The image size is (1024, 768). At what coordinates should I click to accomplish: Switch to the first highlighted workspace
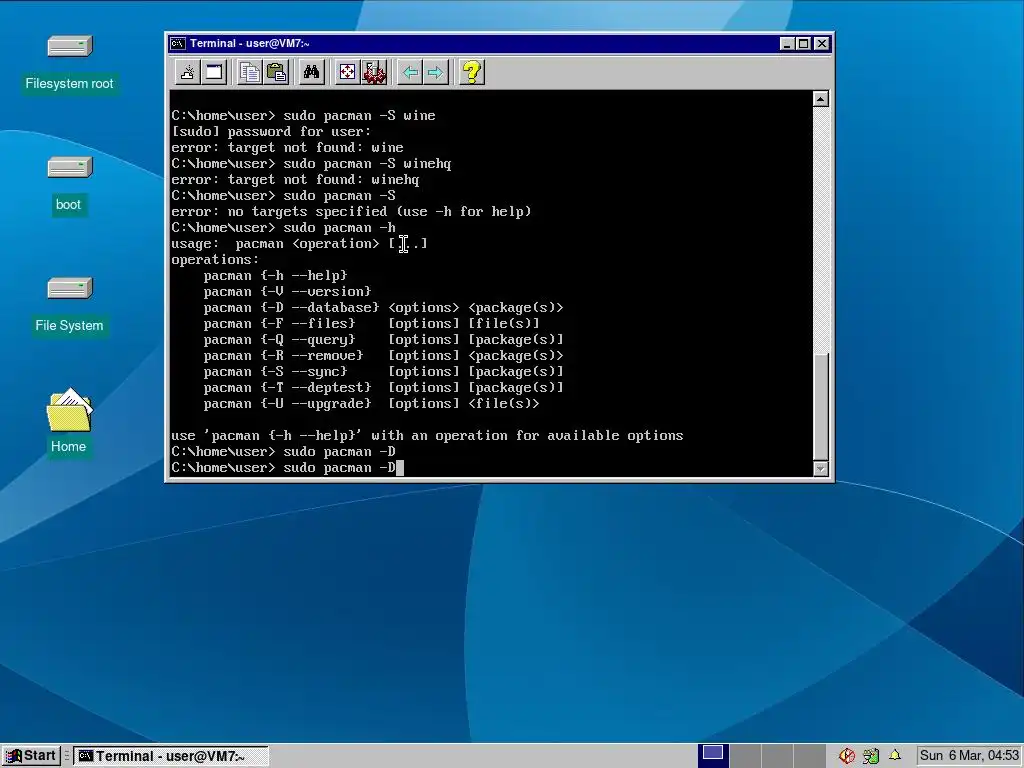click(x=713, y=756)
